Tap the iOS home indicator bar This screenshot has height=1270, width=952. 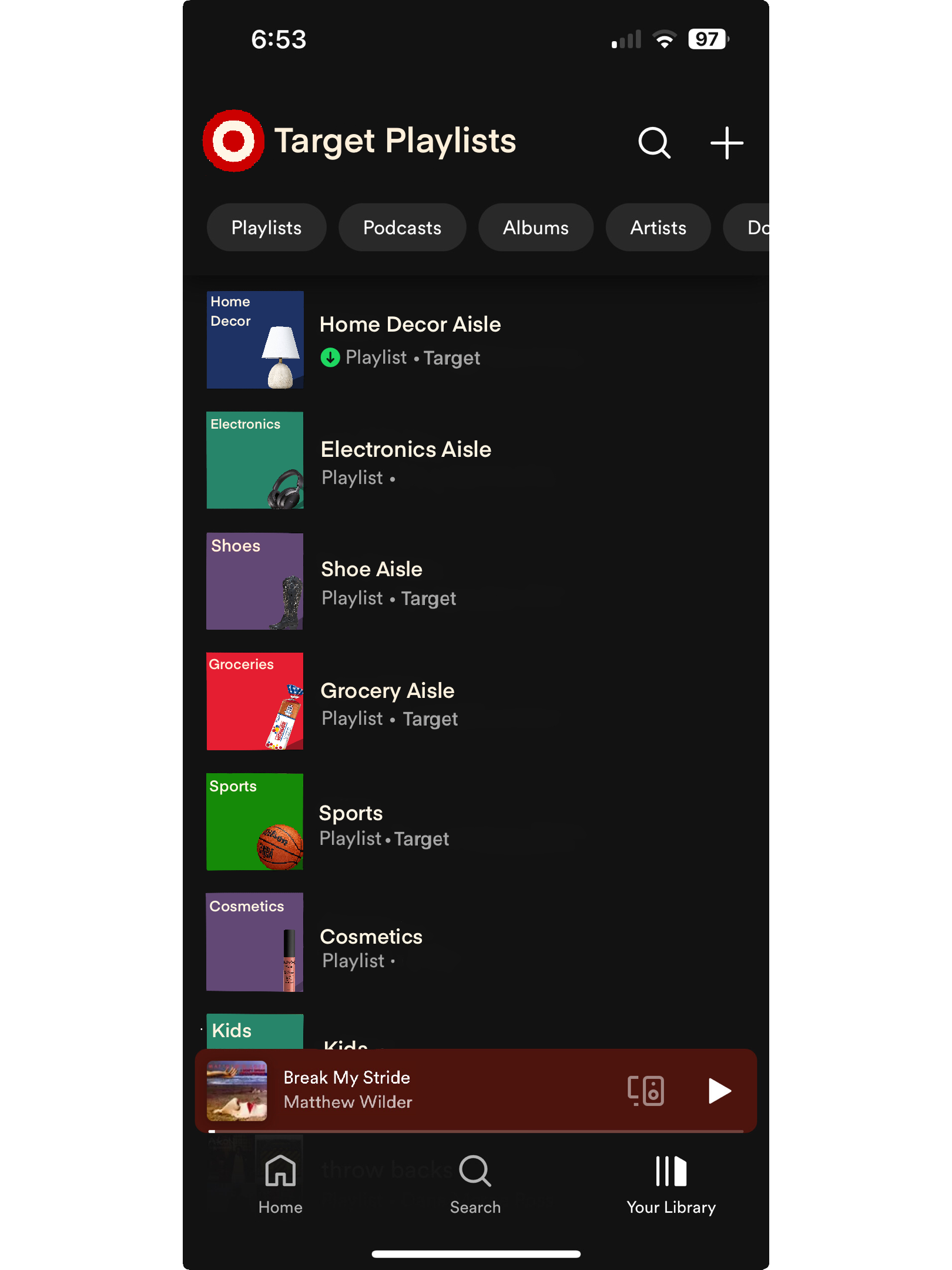[x=476, y=1254]
